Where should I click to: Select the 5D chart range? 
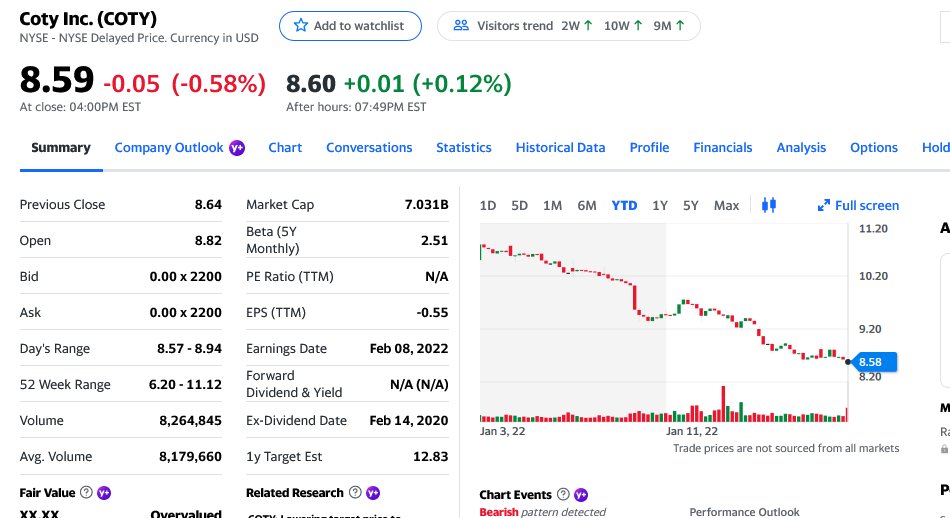pyautogui.click(x=519, y=205)
